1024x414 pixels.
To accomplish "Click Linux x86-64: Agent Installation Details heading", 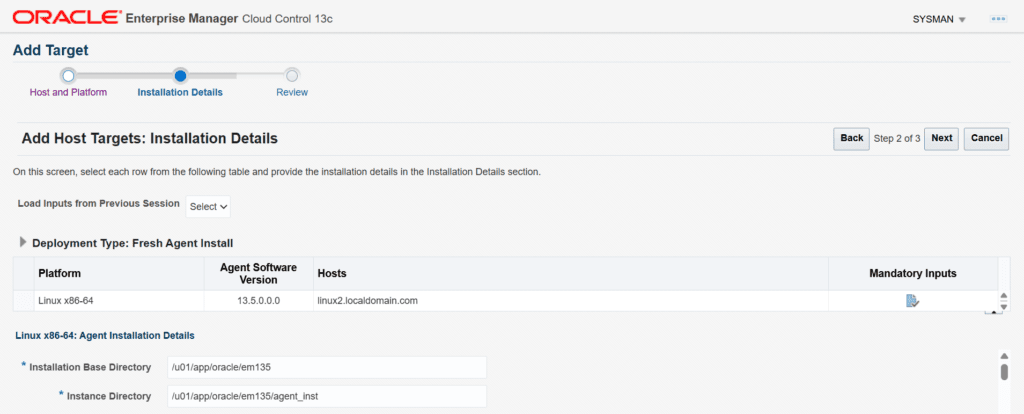I will (104, 336).
